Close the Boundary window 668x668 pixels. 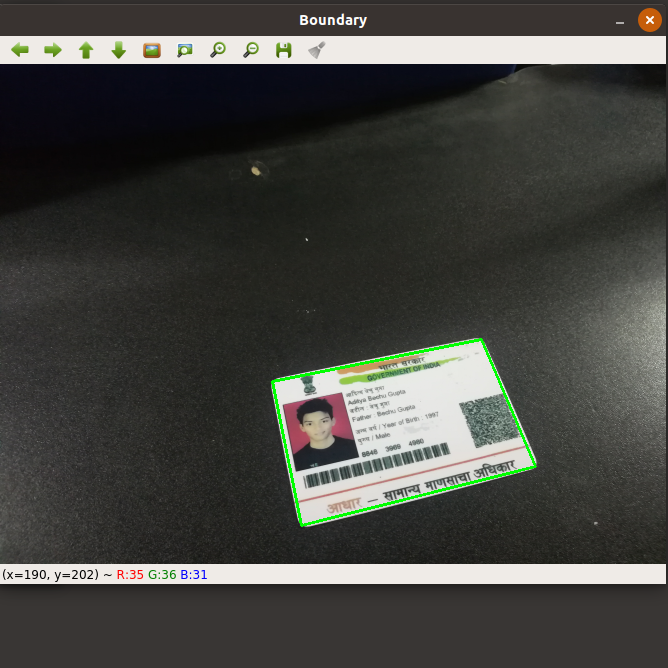tap(650, 20)
